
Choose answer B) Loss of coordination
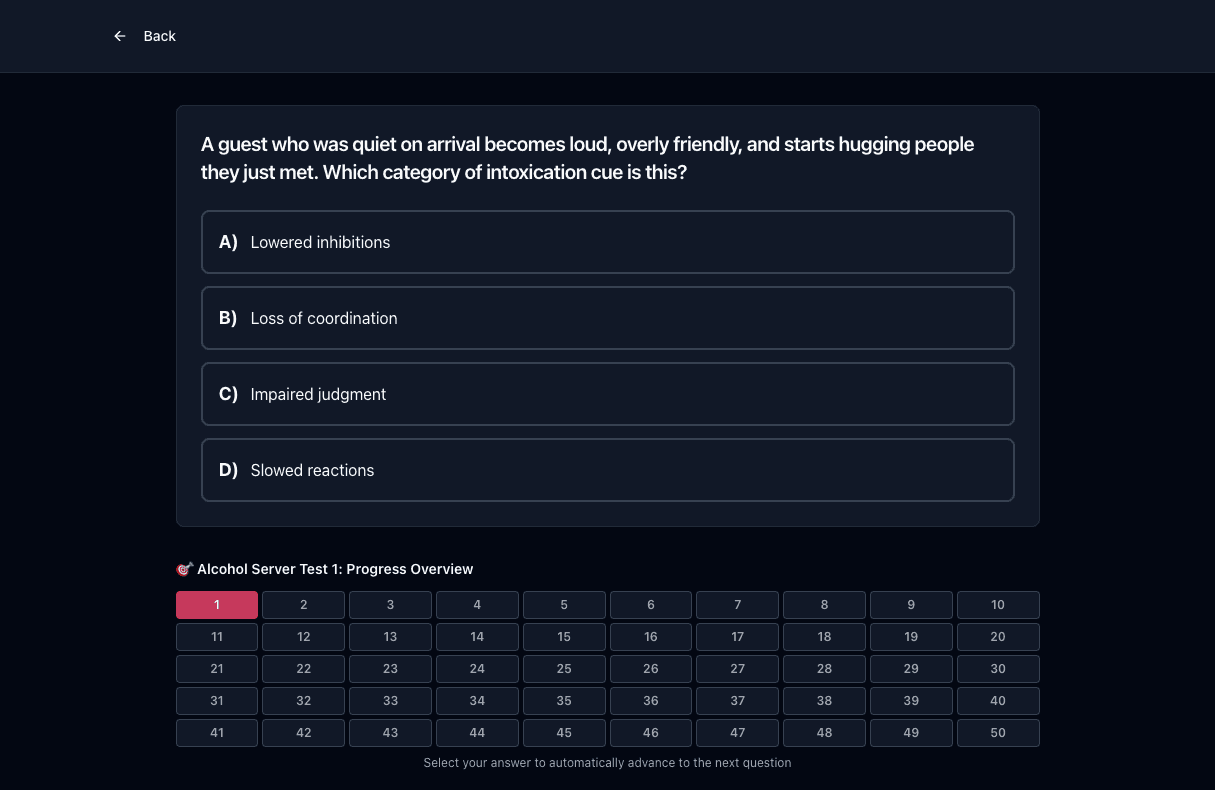tap(608, 318)
